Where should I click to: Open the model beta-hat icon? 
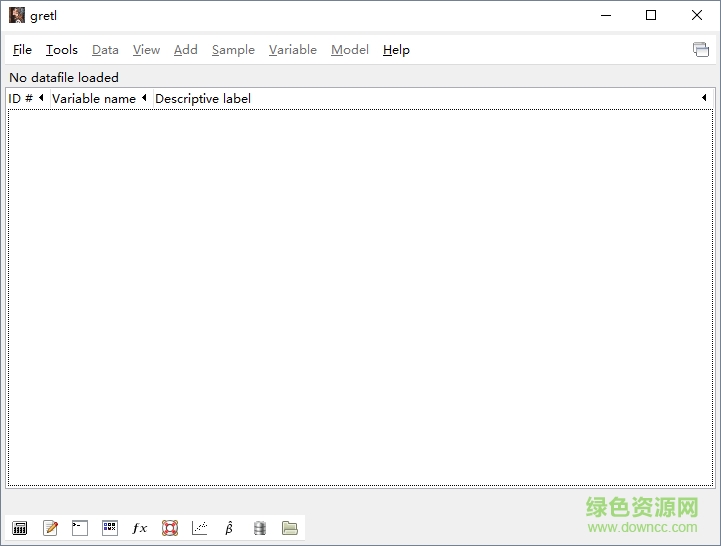coord(229,528)
